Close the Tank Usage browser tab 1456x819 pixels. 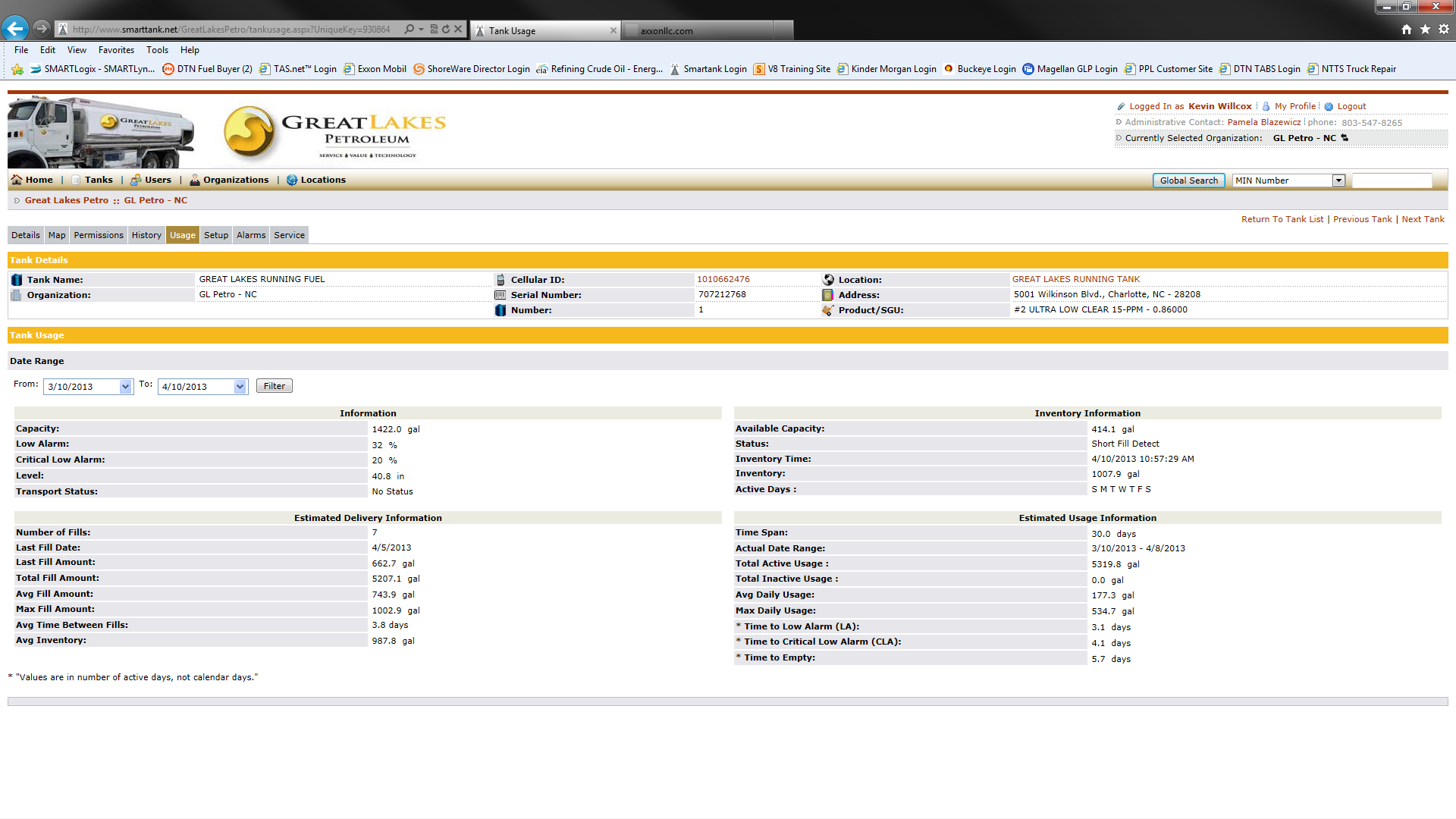pos(613,30)
